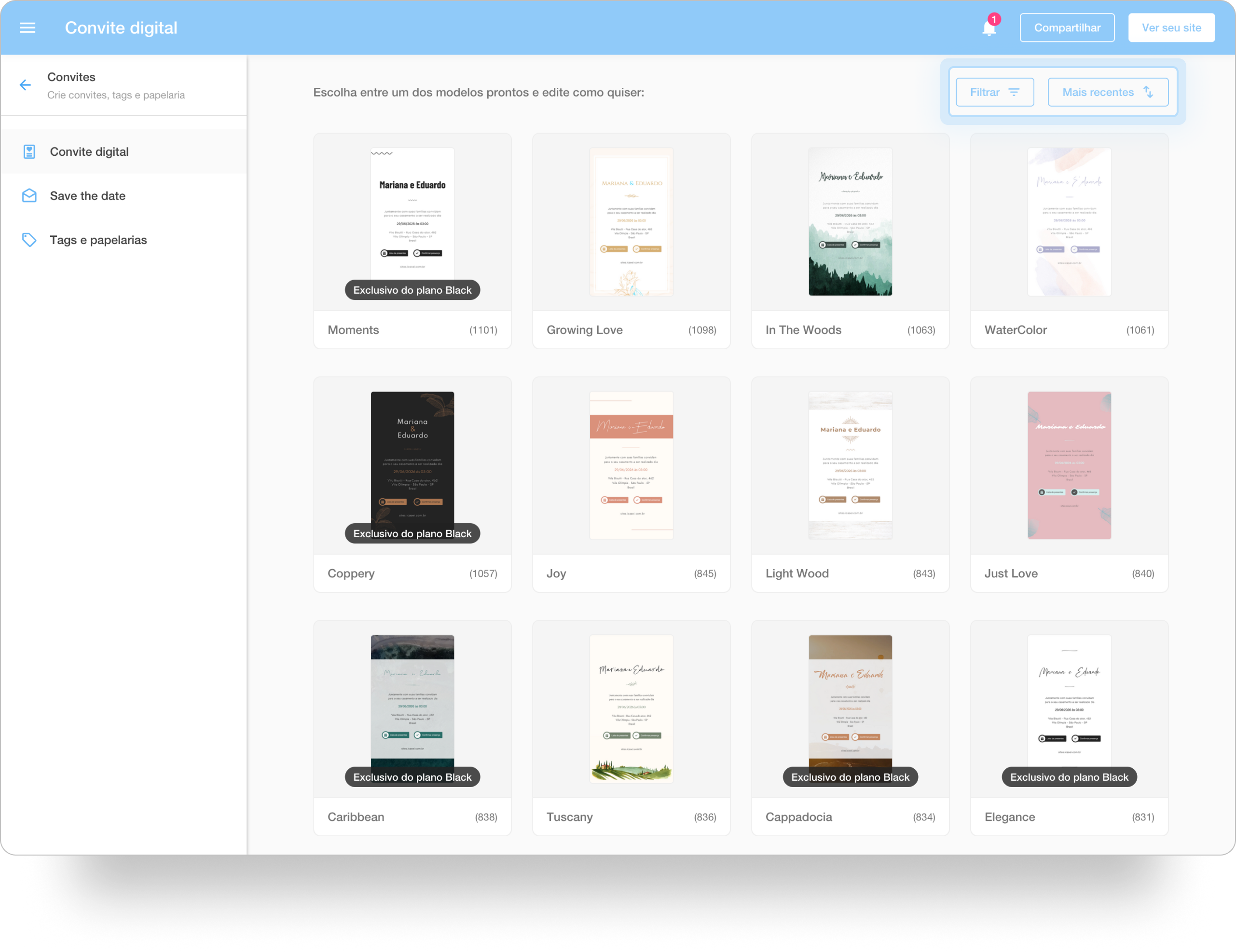Click the sort arrows icon in Mais recentes
Screen dimensions: 1236x952
[x=1148, y=92]
